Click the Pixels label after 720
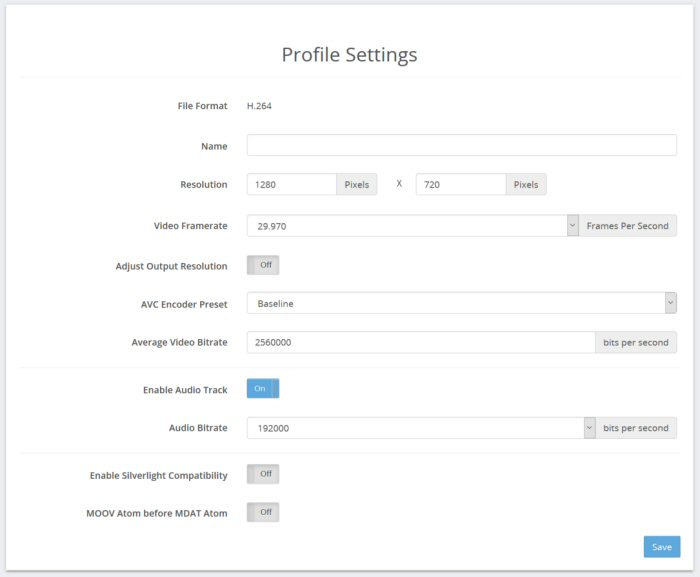The height and width of the screenshot is (577, 700). click(x=526, y=184)
